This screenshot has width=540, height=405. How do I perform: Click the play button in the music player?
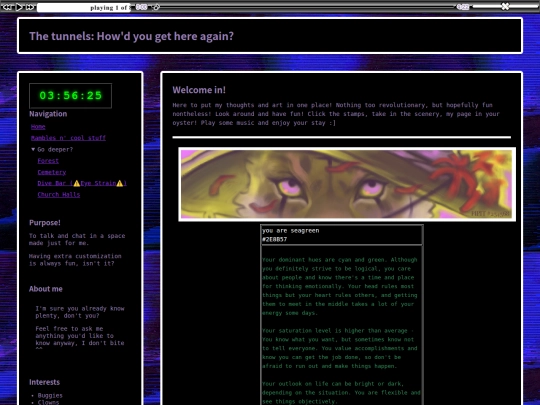[19, 7]
